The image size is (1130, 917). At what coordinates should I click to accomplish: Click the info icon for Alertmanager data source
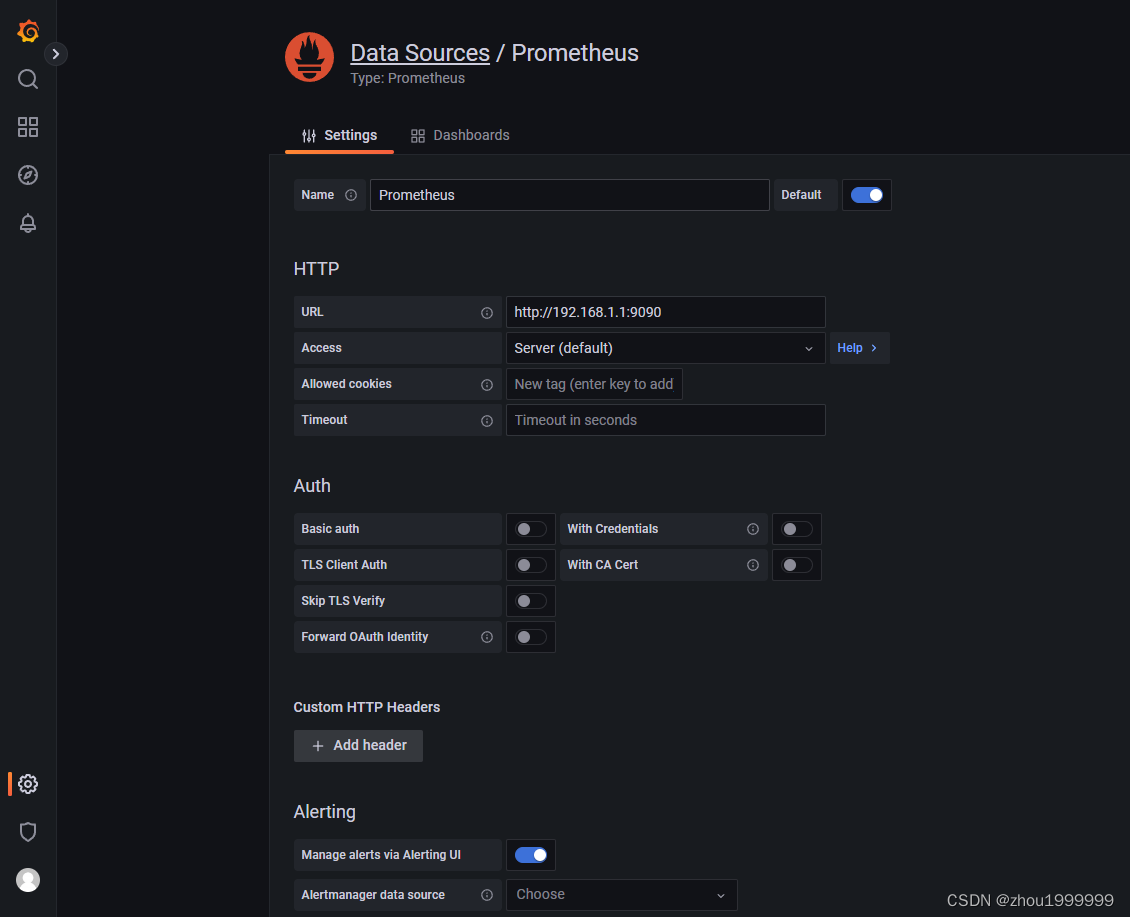pyautogui.click(x=487, y=895)
